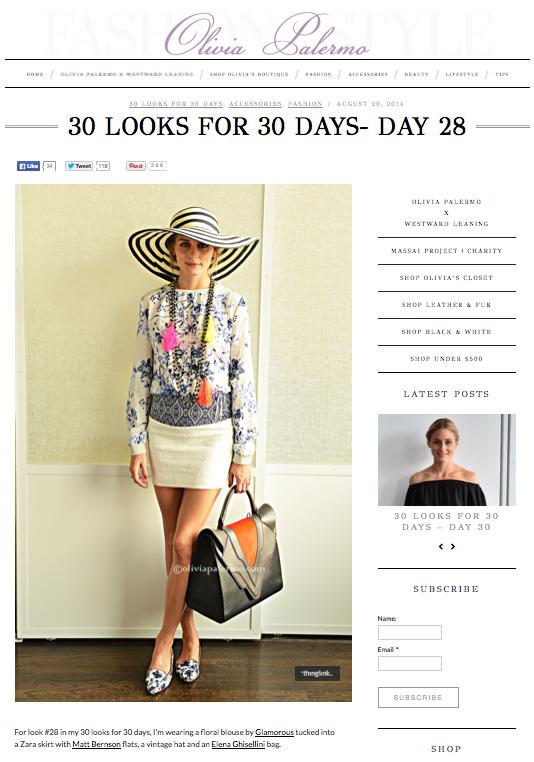Open the Elena Ghisellini bag link
Image resolution: width=534 pixels, height=762 pixels.
pos(238,744)
